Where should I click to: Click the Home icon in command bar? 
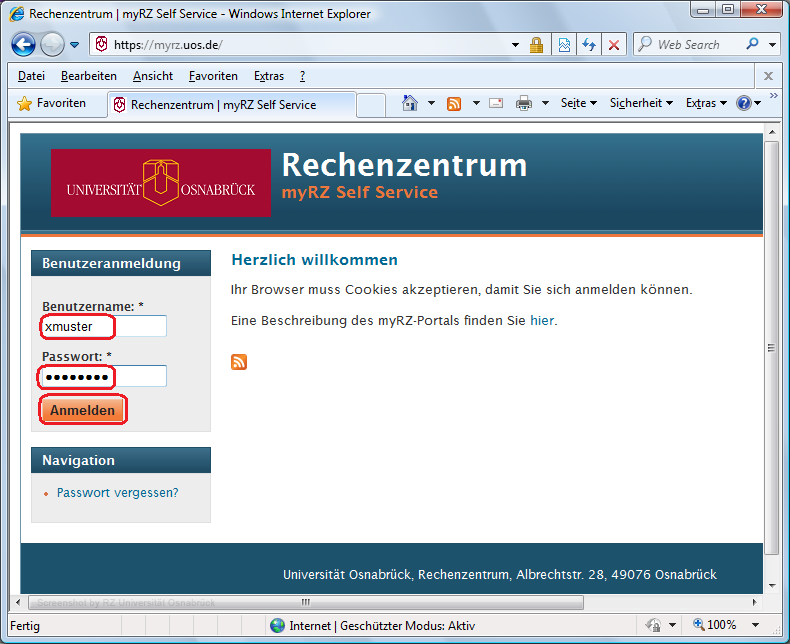409,103
